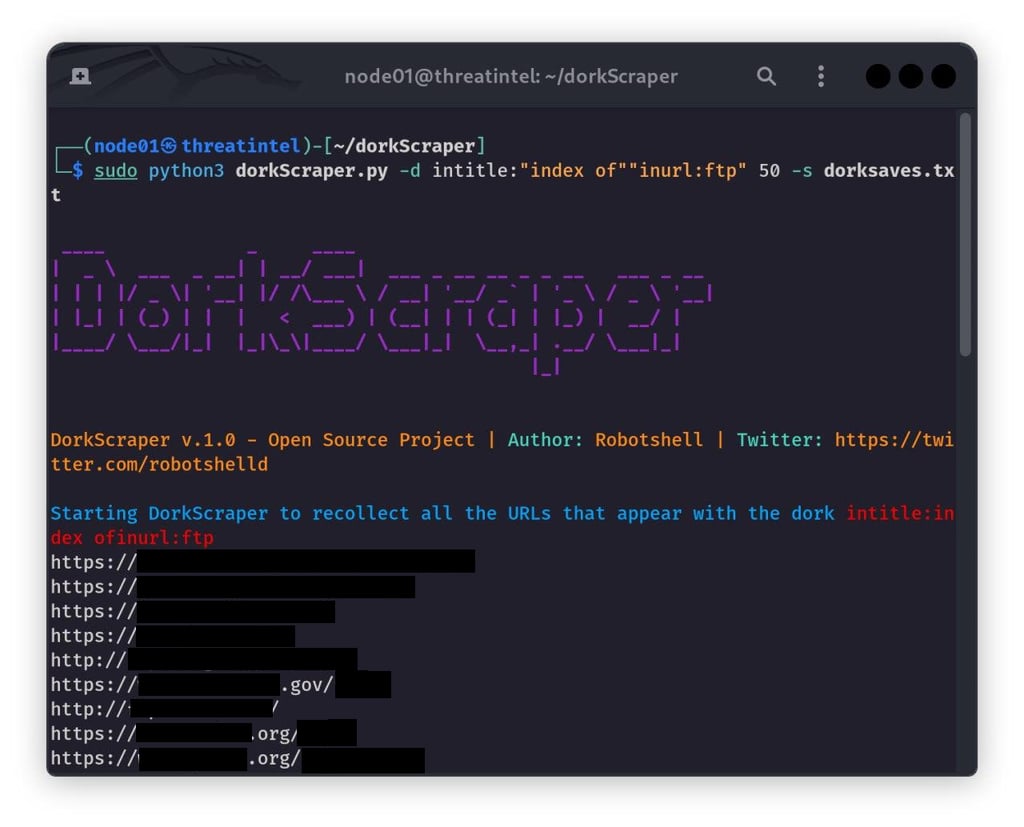Click the -s flag in command
The image size is (1024, 827).
(x=802, y=170)
